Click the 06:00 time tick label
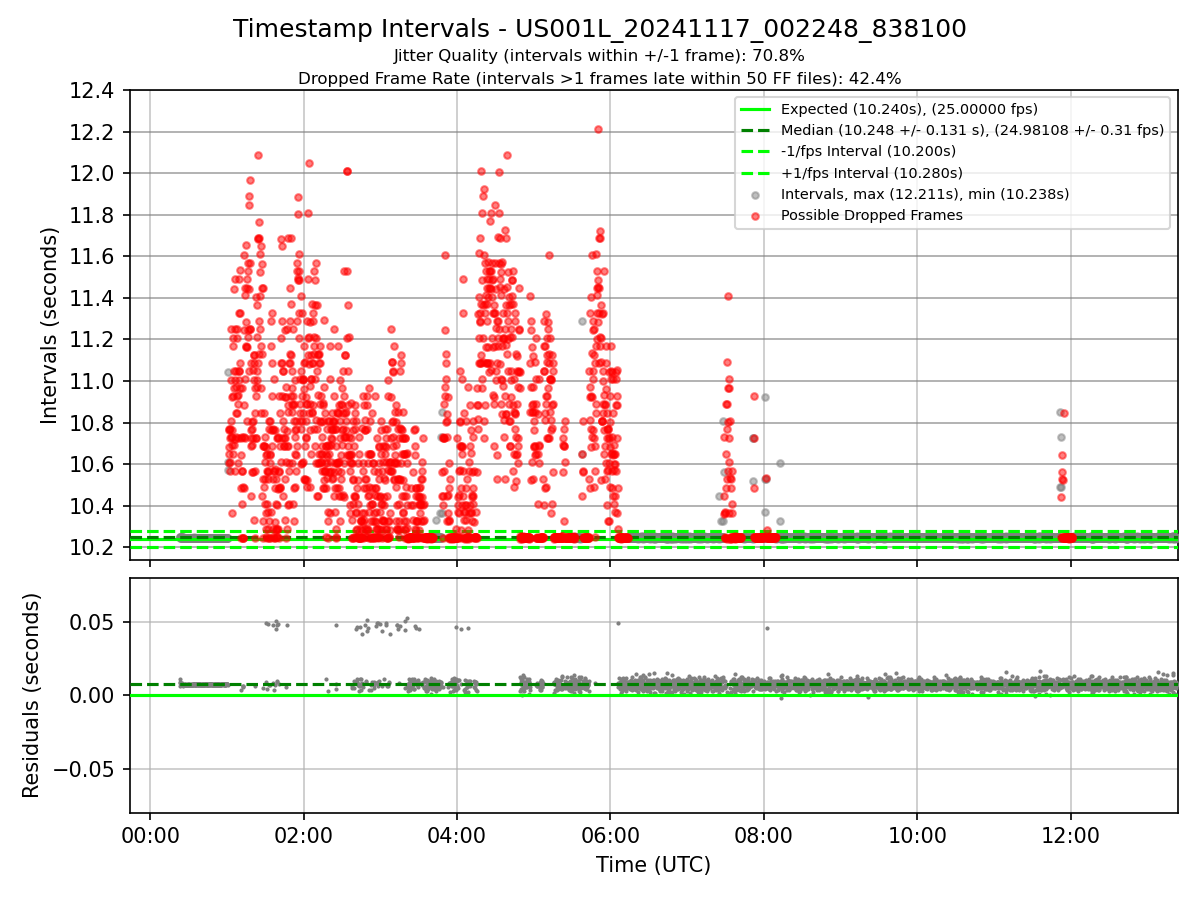 [611, 835]
